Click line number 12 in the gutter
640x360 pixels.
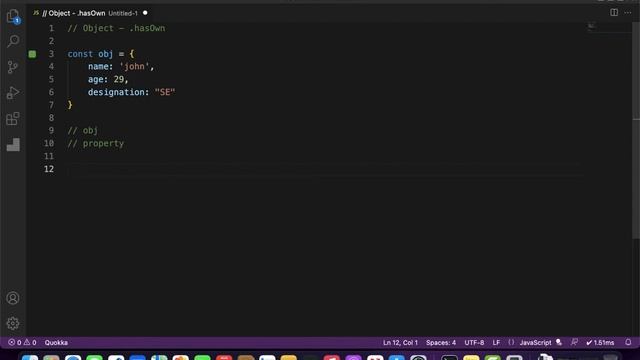[x=49, y=169]
